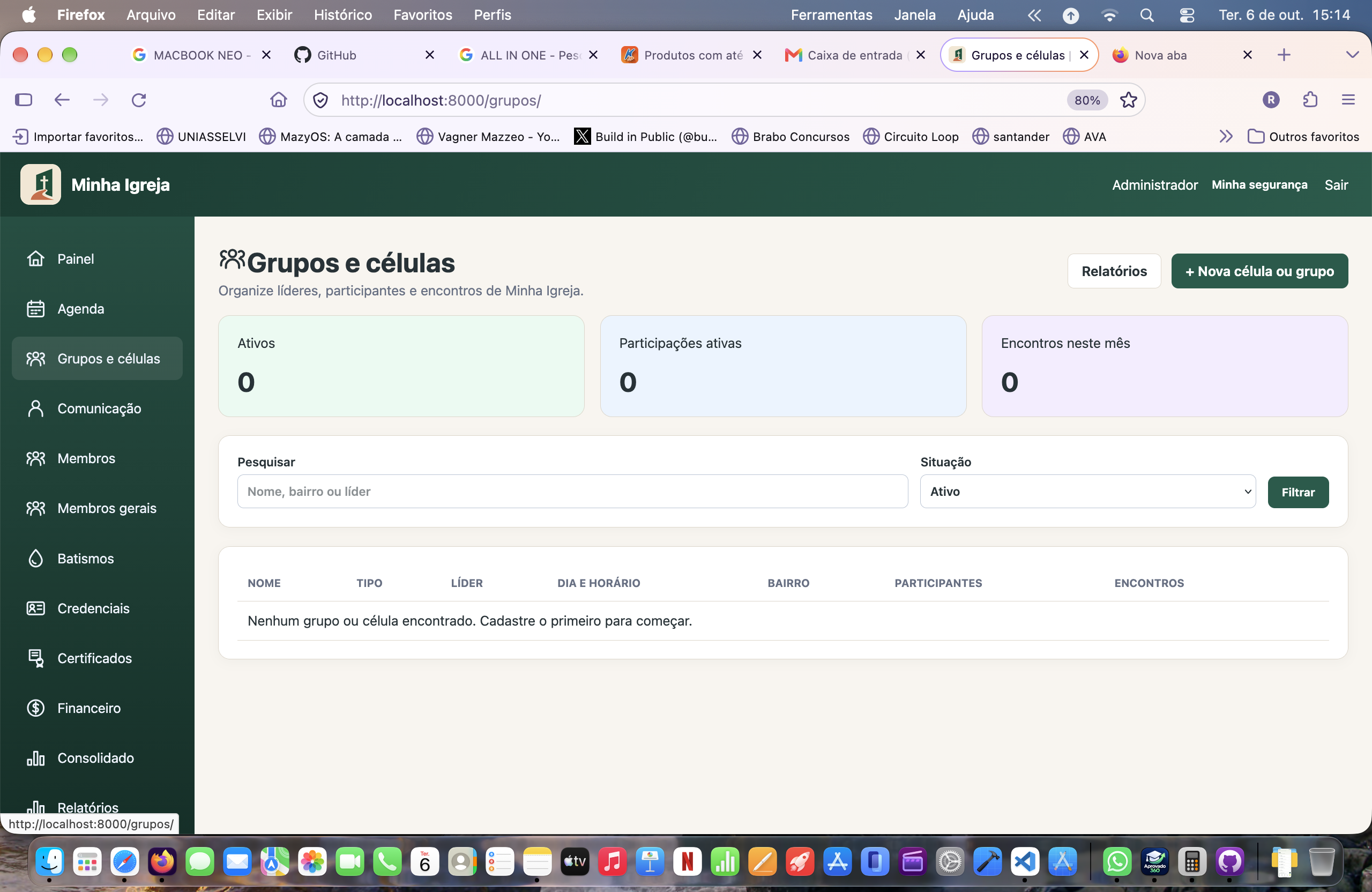Click the Minha Igreja logo icon

point(40,184)
